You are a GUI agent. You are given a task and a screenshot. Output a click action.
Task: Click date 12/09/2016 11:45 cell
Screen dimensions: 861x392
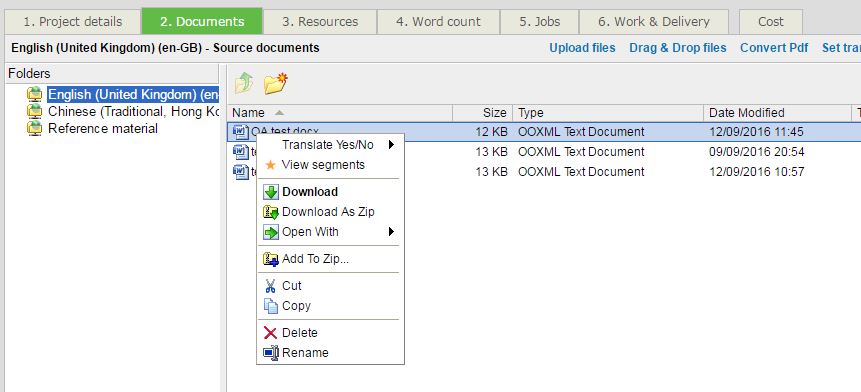click(x=757, y=132)
